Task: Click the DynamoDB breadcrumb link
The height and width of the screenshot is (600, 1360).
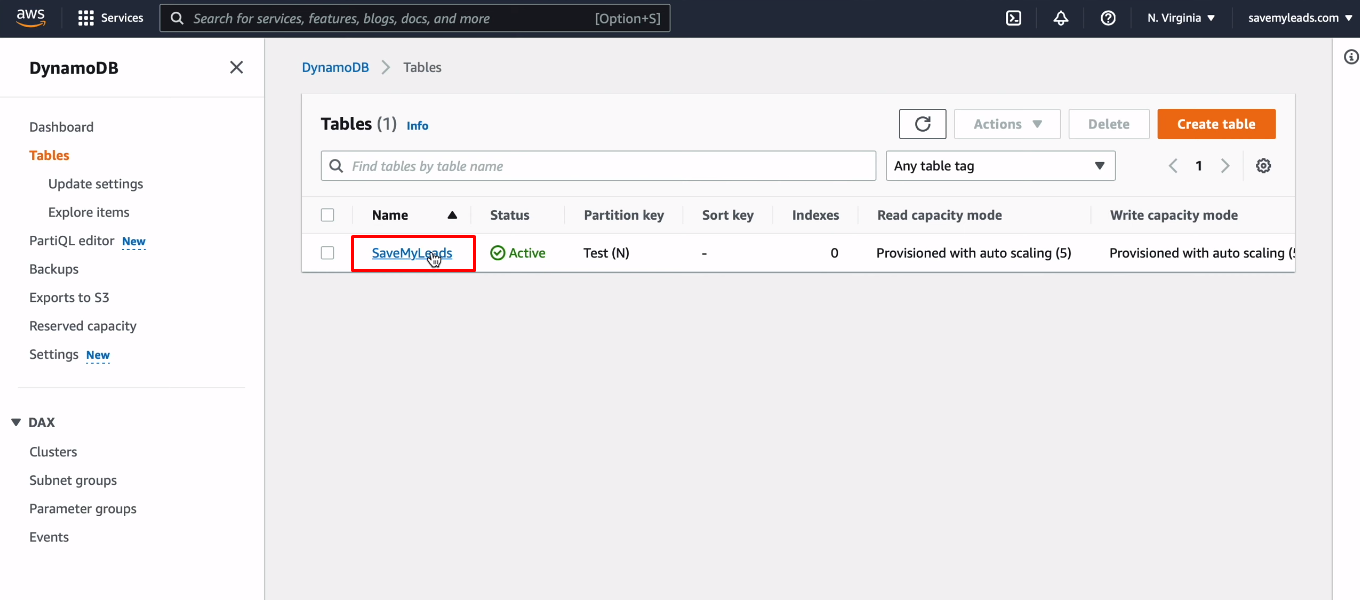Action: click(x=335, y=67)
